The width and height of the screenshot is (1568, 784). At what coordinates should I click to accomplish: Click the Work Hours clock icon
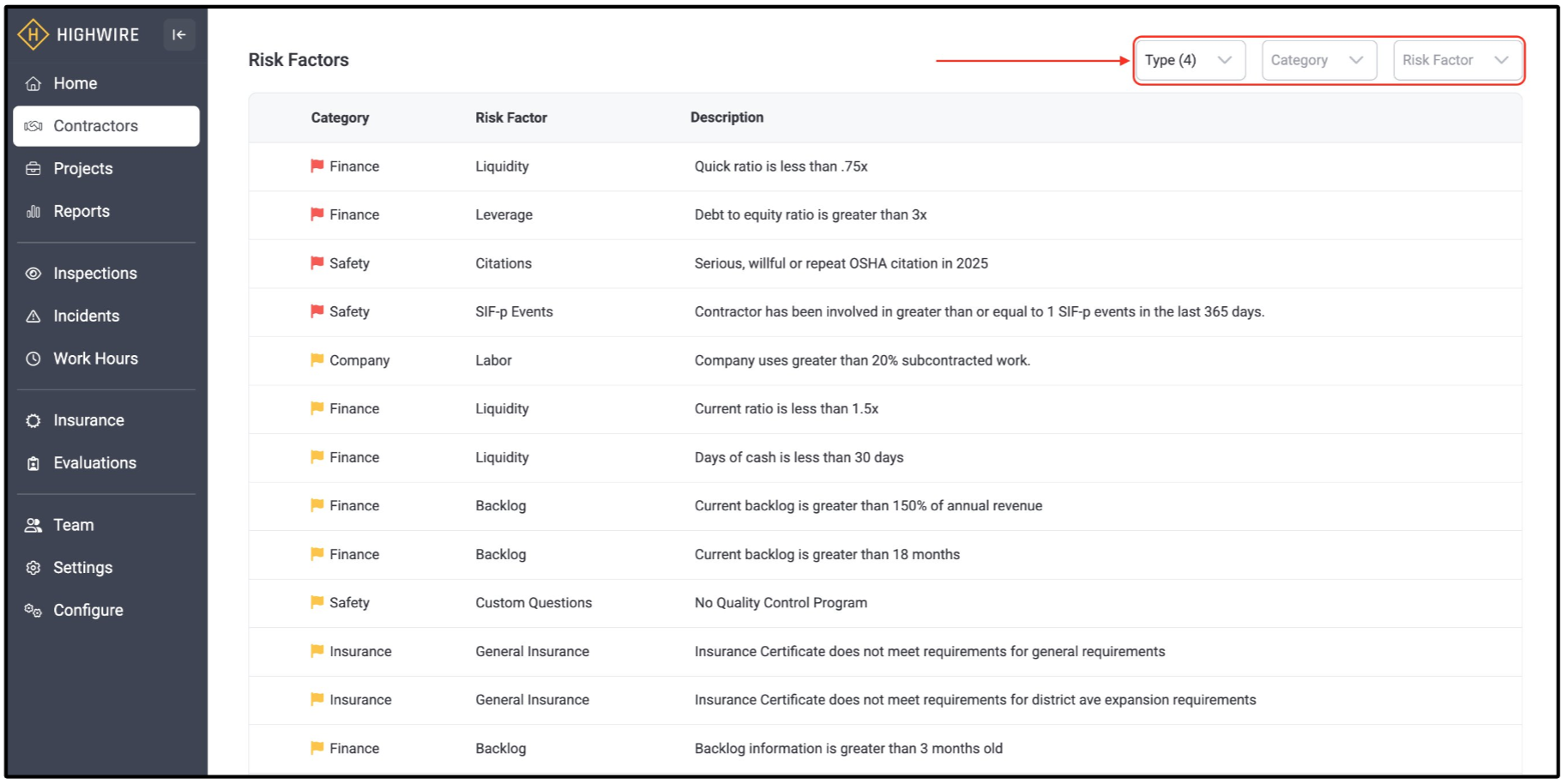[33, 359]
